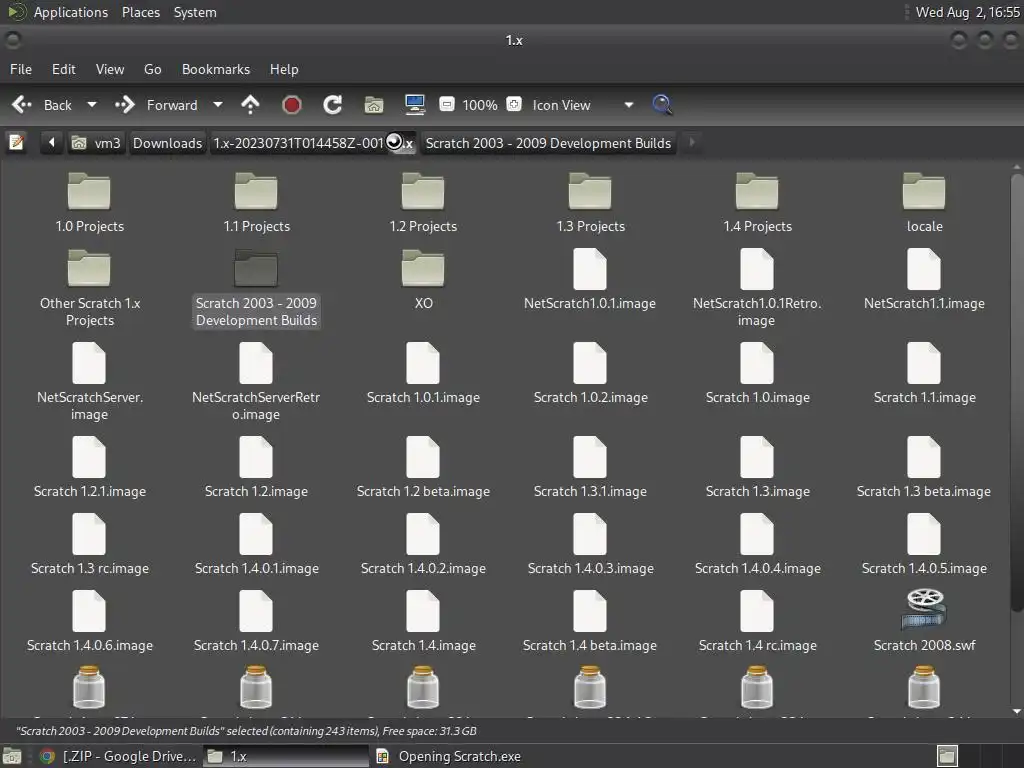Open the search magnifier icon
This screenshot has width=1024, height=768.
point(662,104)
